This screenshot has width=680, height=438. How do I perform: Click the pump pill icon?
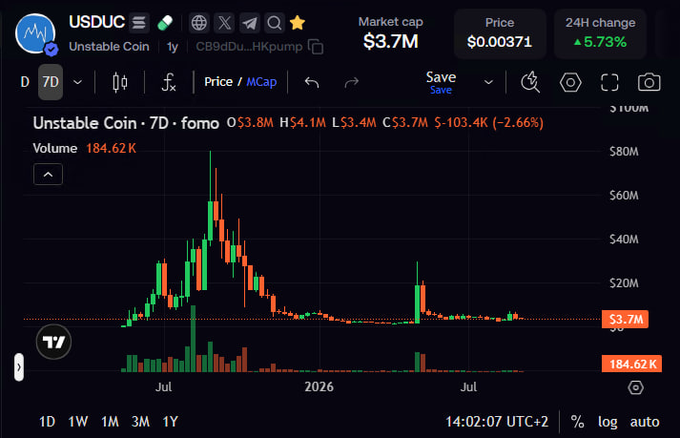point(165,23)
